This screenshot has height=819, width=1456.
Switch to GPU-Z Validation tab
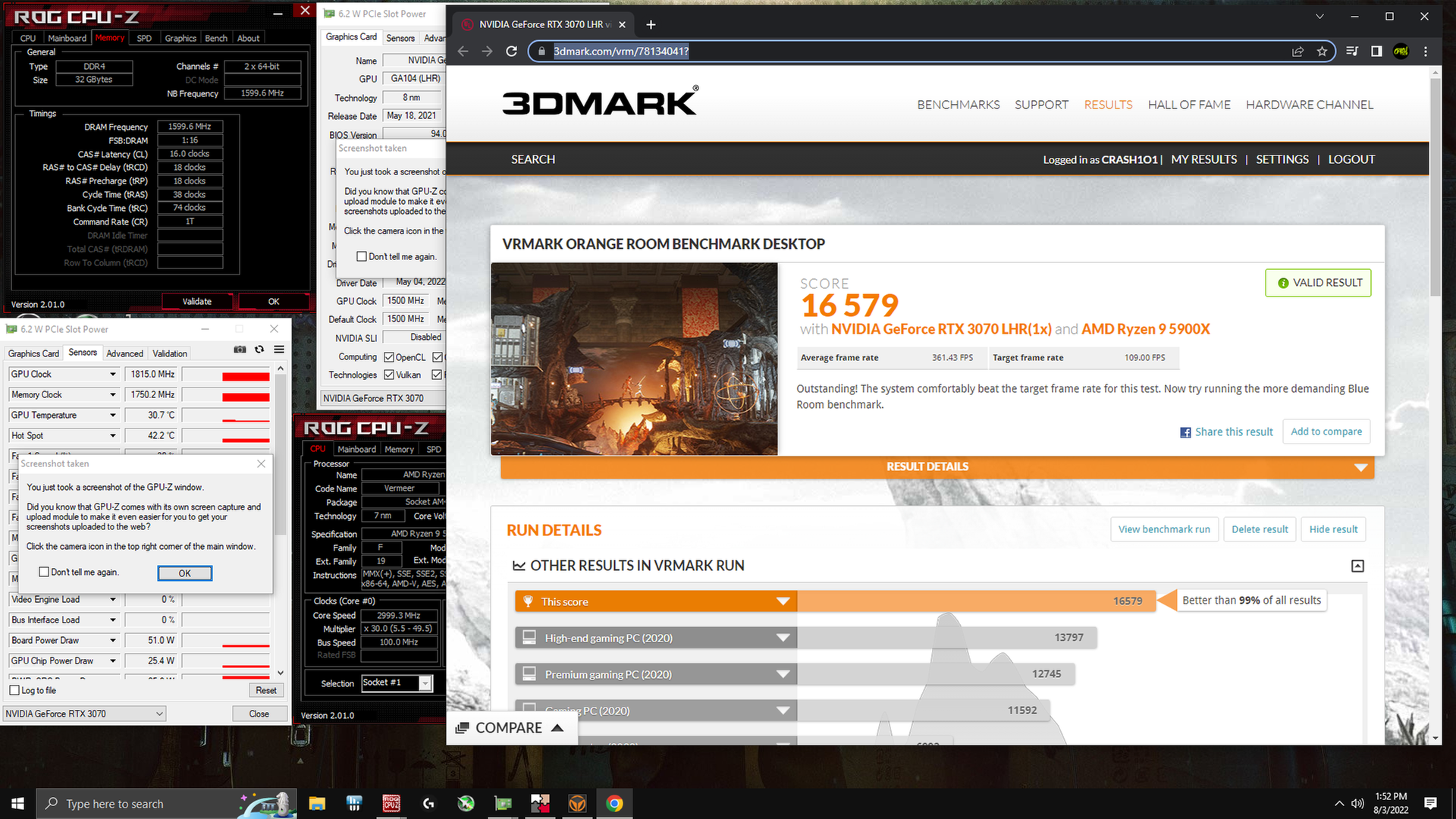[170, 353]
